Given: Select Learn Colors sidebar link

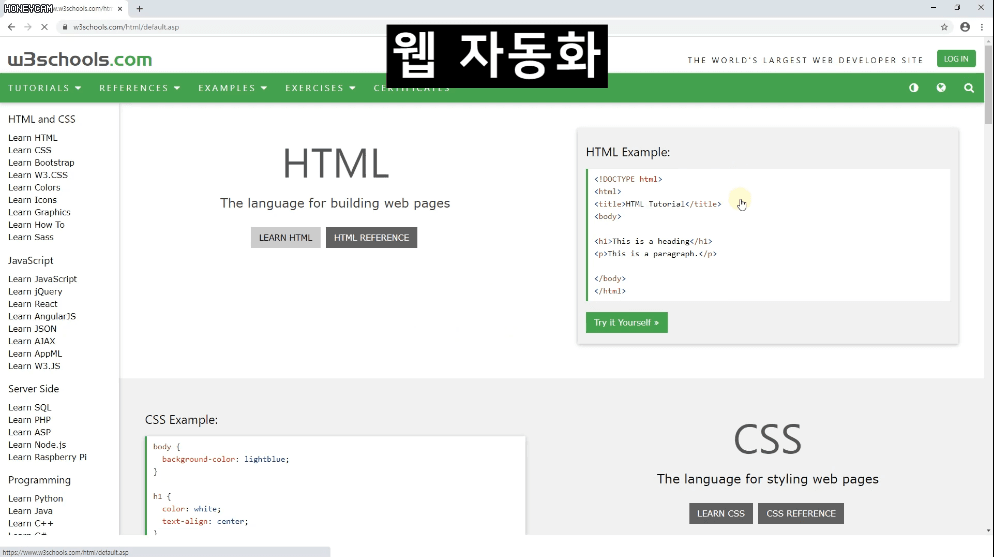Looking at the screenshot, I should tap(34, 188).
